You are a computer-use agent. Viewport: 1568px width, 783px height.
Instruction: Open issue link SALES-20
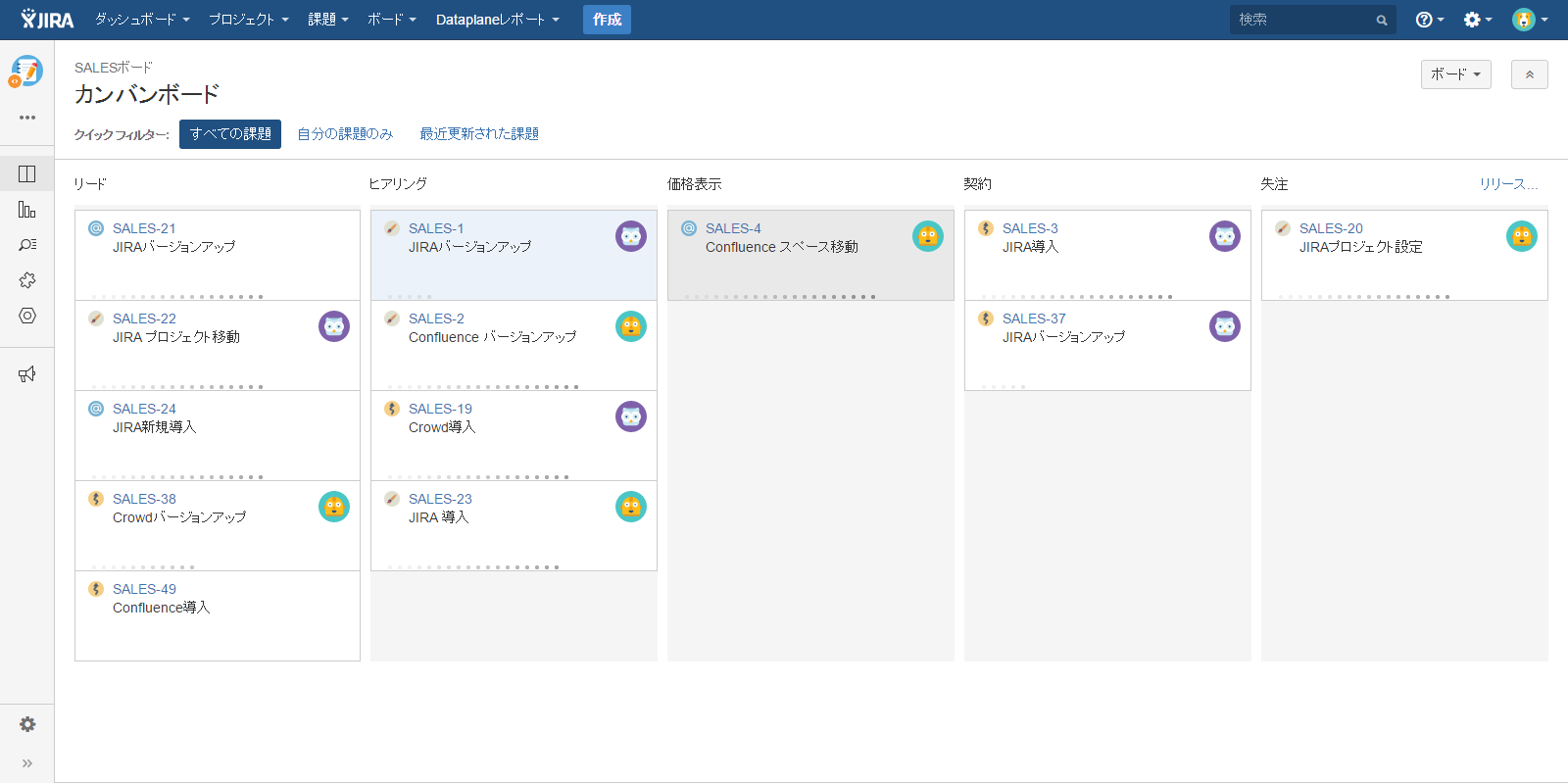pos(1331,228)
